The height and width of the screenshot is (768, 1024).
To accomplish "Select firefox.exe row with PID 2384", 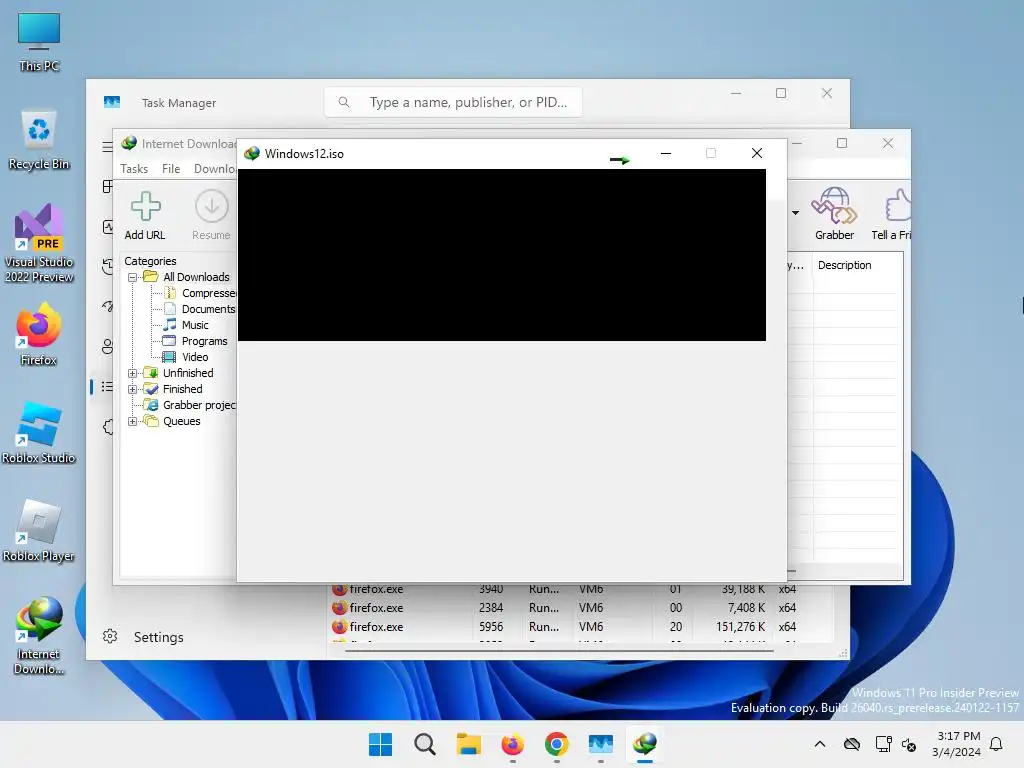I will click(580, 608).
